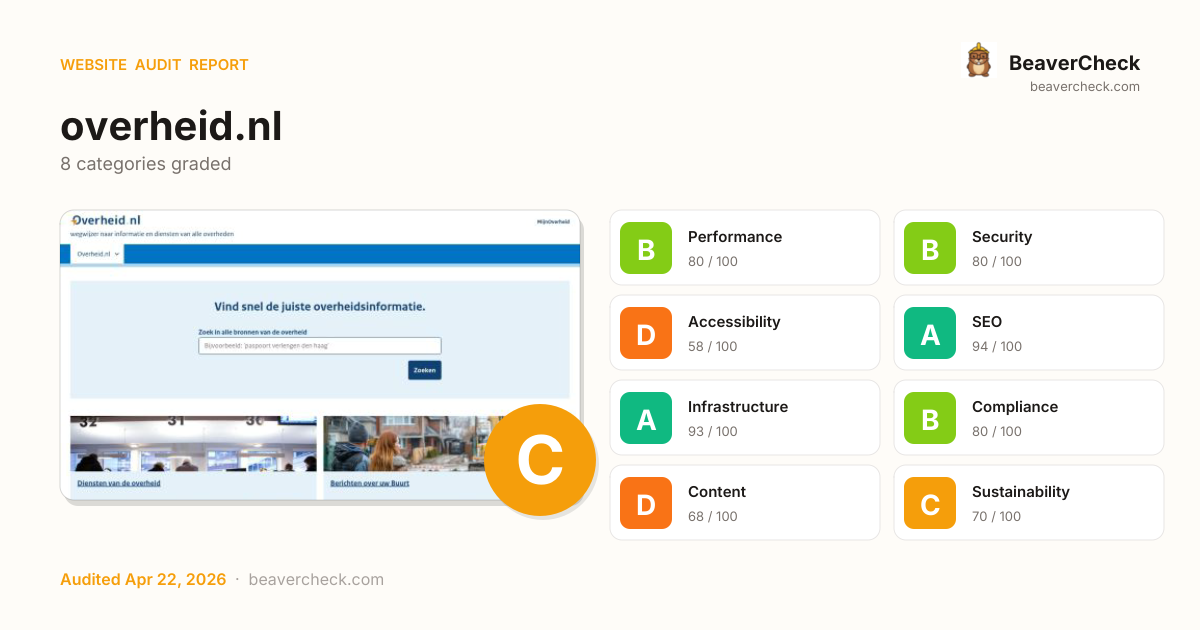This screenshot has height=630, width=1200.
Task: Click the Content grade D badge
Action: (x=646, y=503)
